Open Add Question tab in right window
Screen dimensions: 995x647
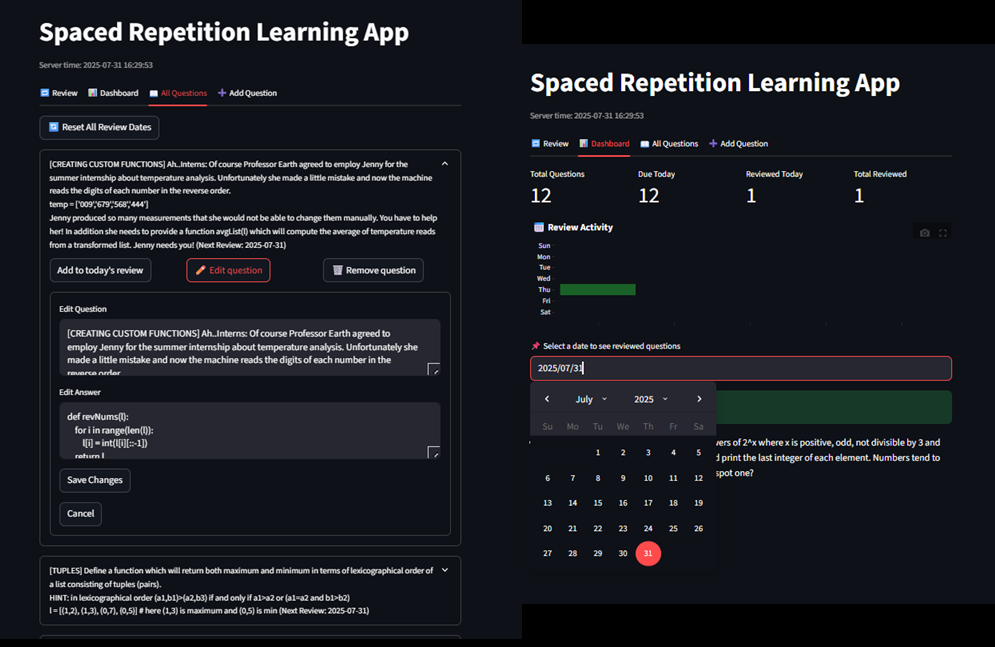tap(738, 143)
